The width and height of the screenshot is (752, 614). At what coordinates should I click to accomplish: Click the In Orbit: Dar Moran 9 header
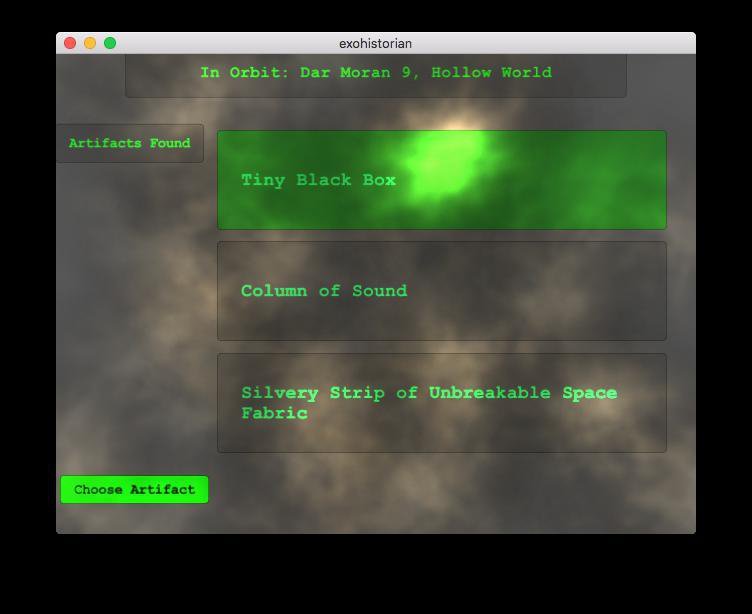pos(376,75)
